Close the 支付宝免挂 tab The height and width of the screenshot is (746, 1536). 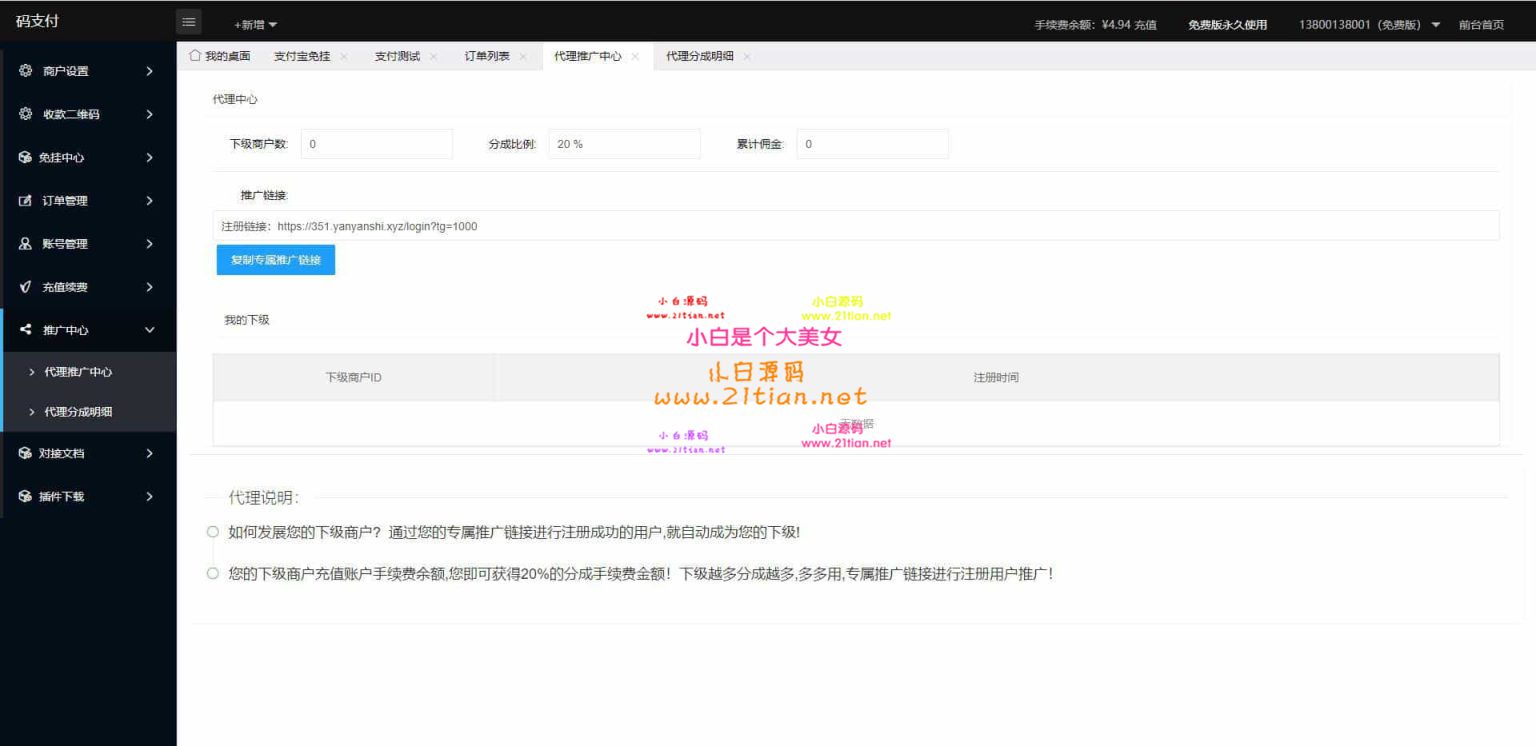pos(344,57)
